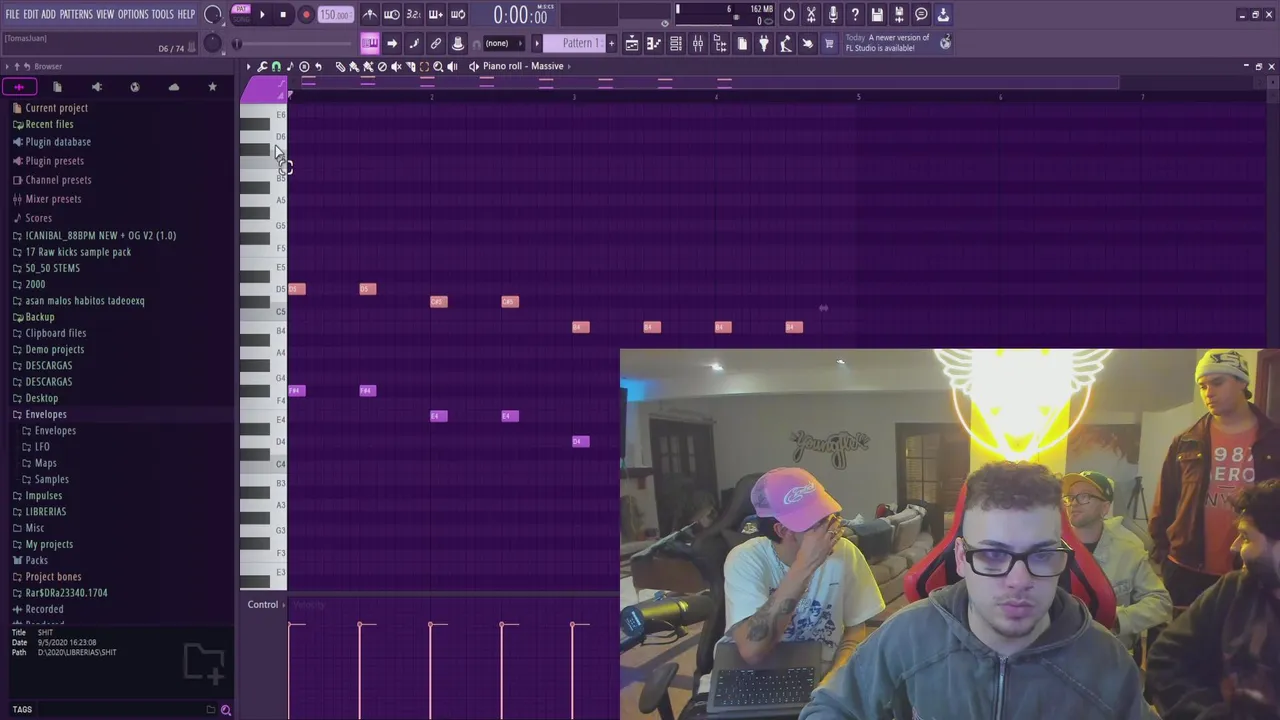Collapse the Envelopes parent folder

[x=46, y=414]
